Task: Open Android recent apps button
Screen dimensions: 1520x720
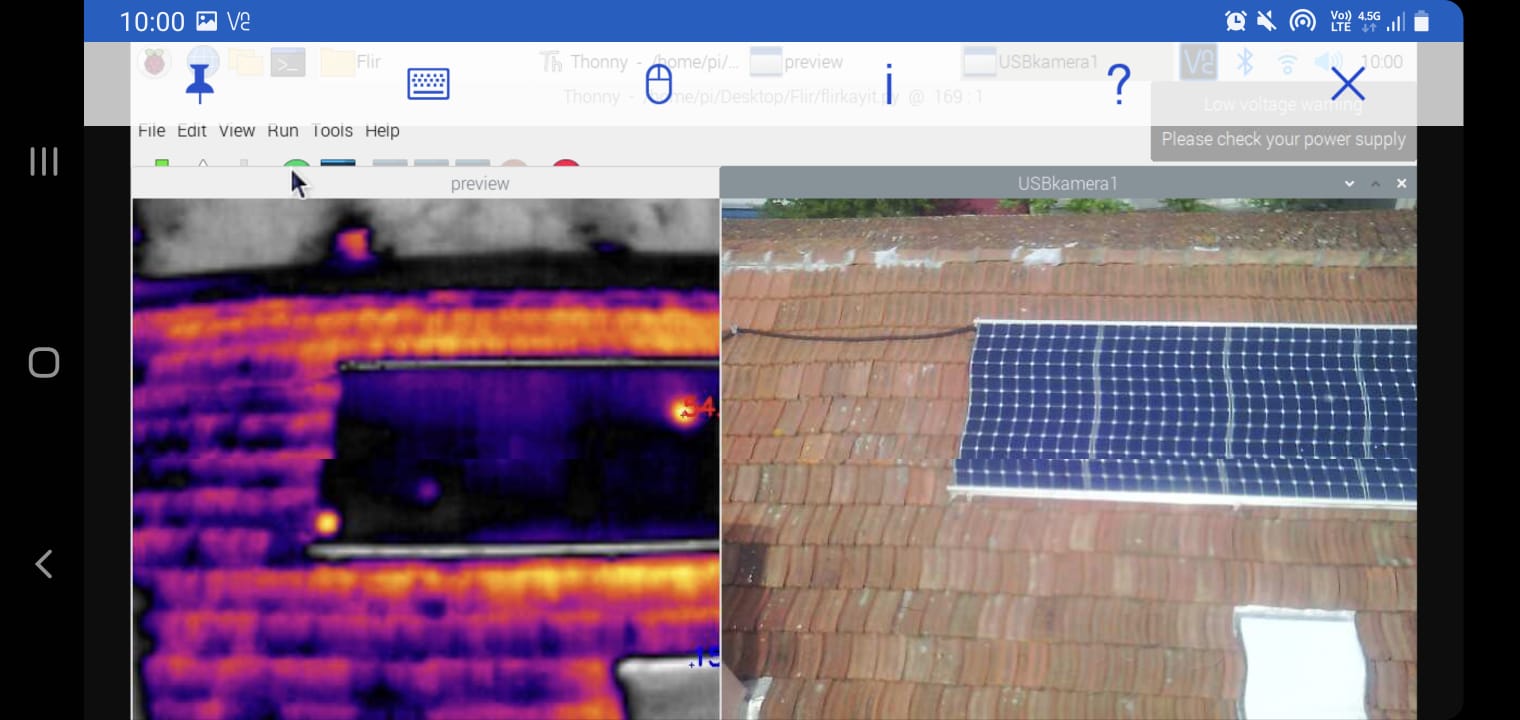Action: pos(44,161)
